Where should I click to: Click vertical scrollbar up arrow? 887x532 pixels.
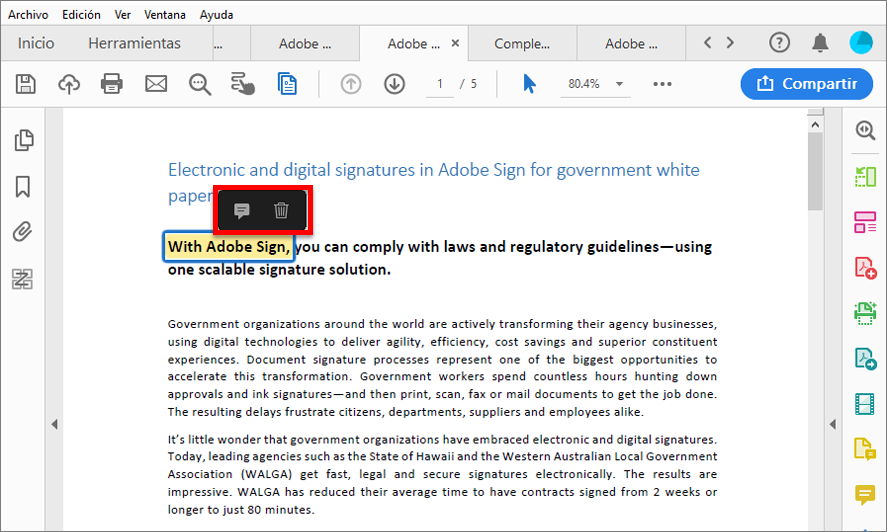[815, 125]
